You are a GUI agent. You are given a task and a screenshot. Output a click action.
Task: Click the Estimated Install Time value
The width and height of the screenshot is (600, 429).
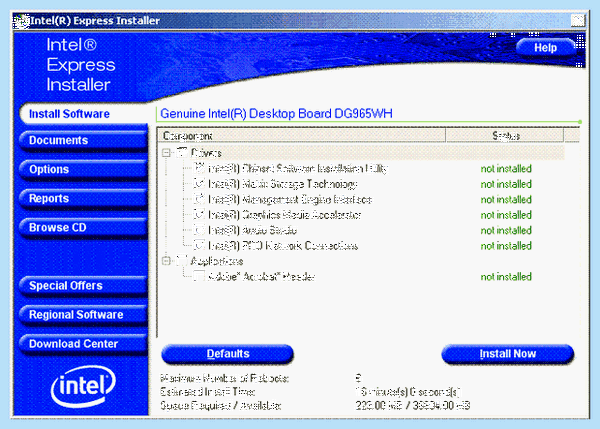click(408, 392)
